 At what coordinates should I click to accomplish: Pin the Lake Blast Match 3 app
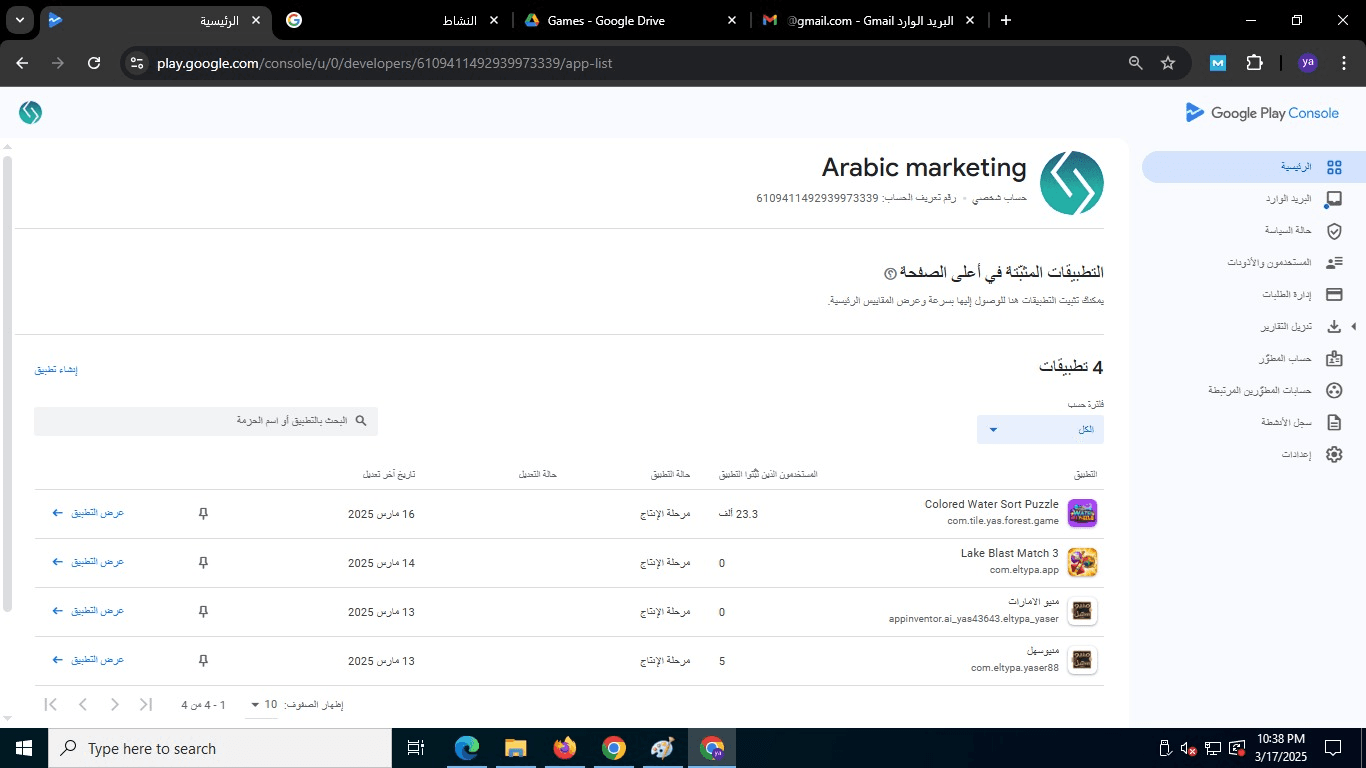click(203, 563)
